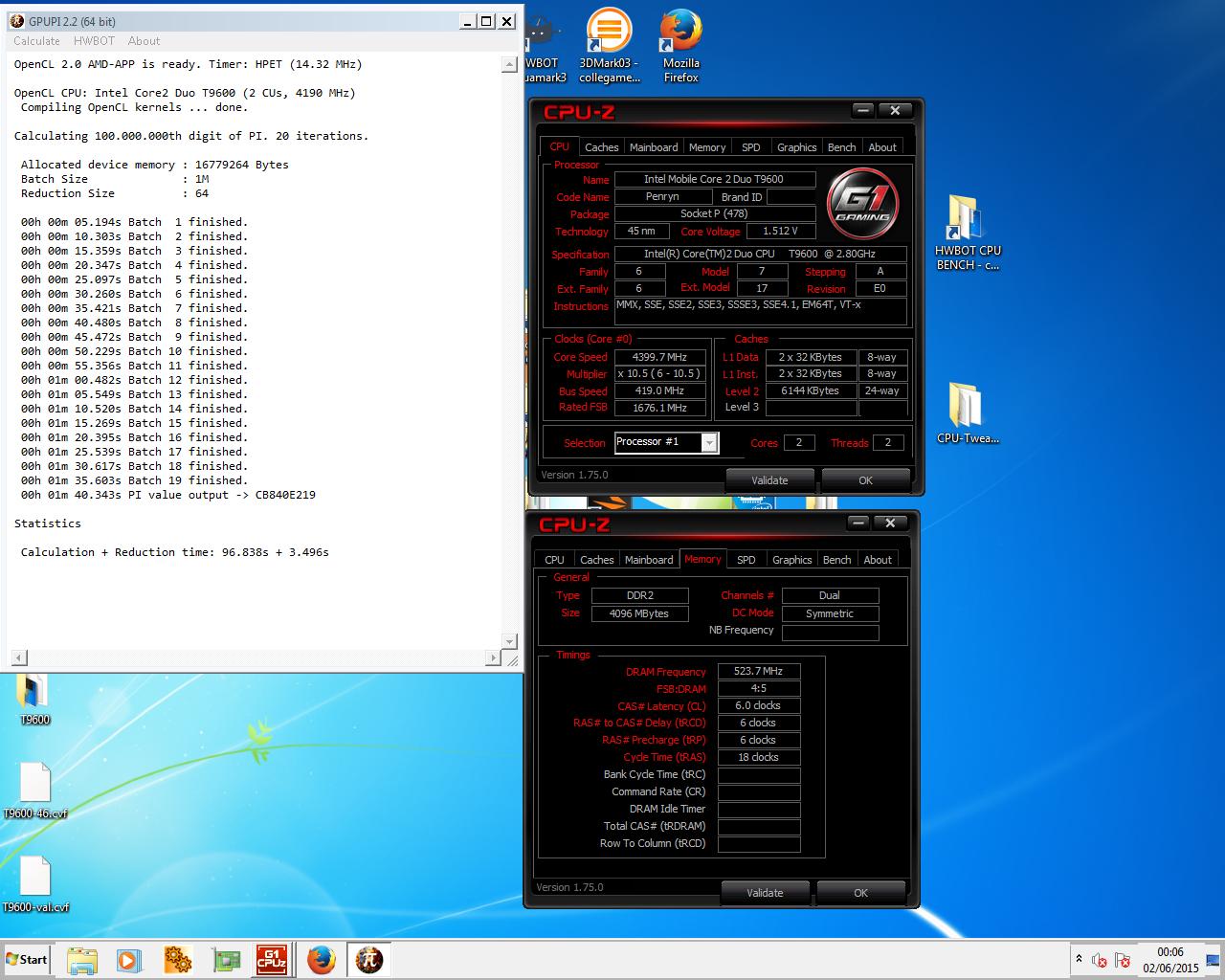The height and width of the screenshot is (980, 1225).
Task: Open Windows Explorer from the taskbar
Action: pos(81,960)
